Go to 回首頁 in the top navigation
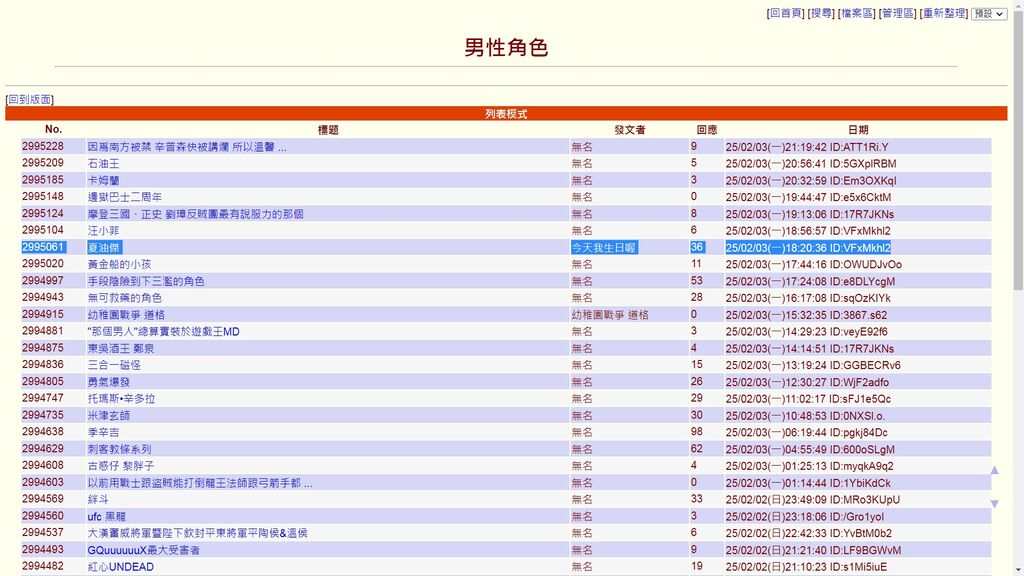Screen dimensions: 1024x576 pos(785,14)
